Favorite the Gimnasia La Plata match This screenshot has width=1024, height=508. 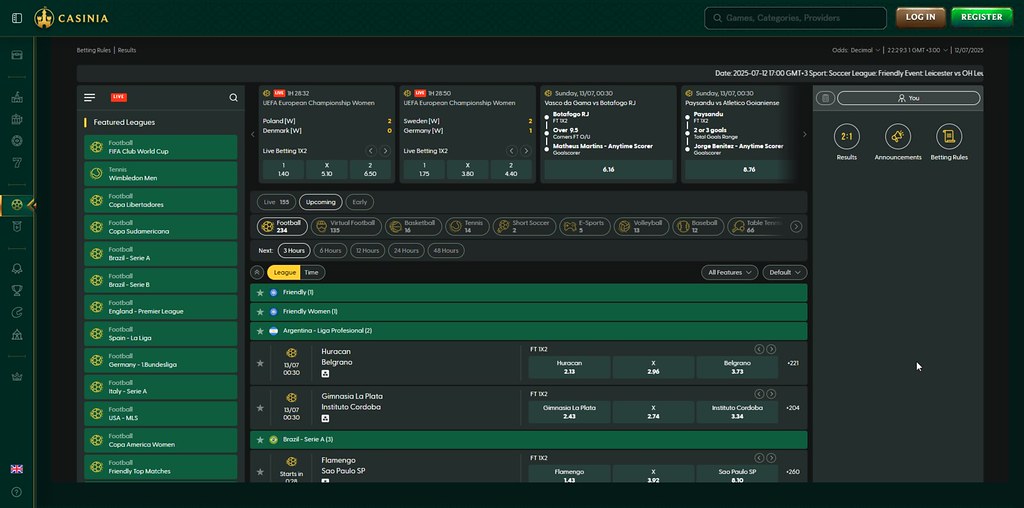click(x=260, y=407)
